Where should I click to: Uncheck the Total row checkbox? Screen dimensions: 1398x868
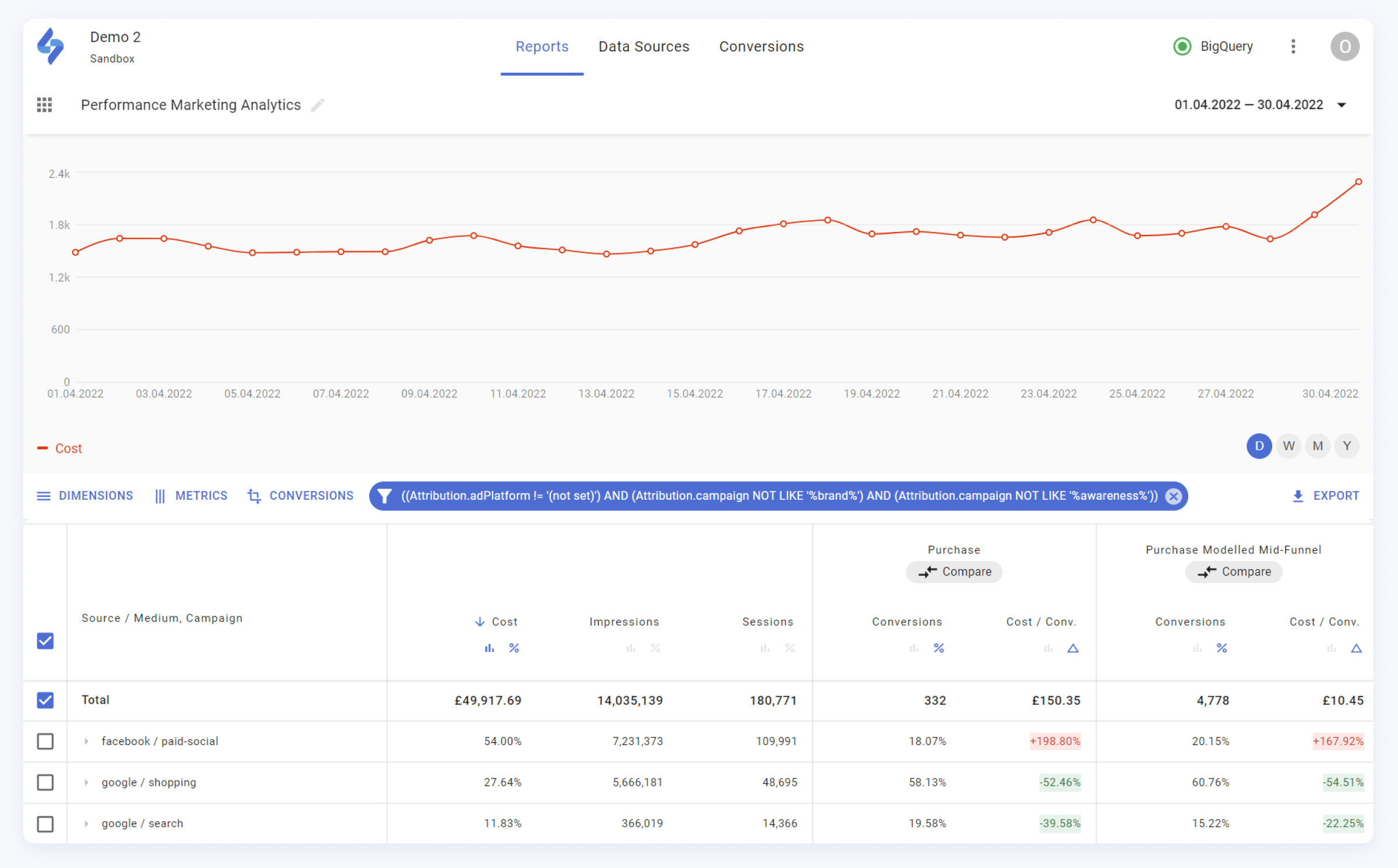coord(45,700)
